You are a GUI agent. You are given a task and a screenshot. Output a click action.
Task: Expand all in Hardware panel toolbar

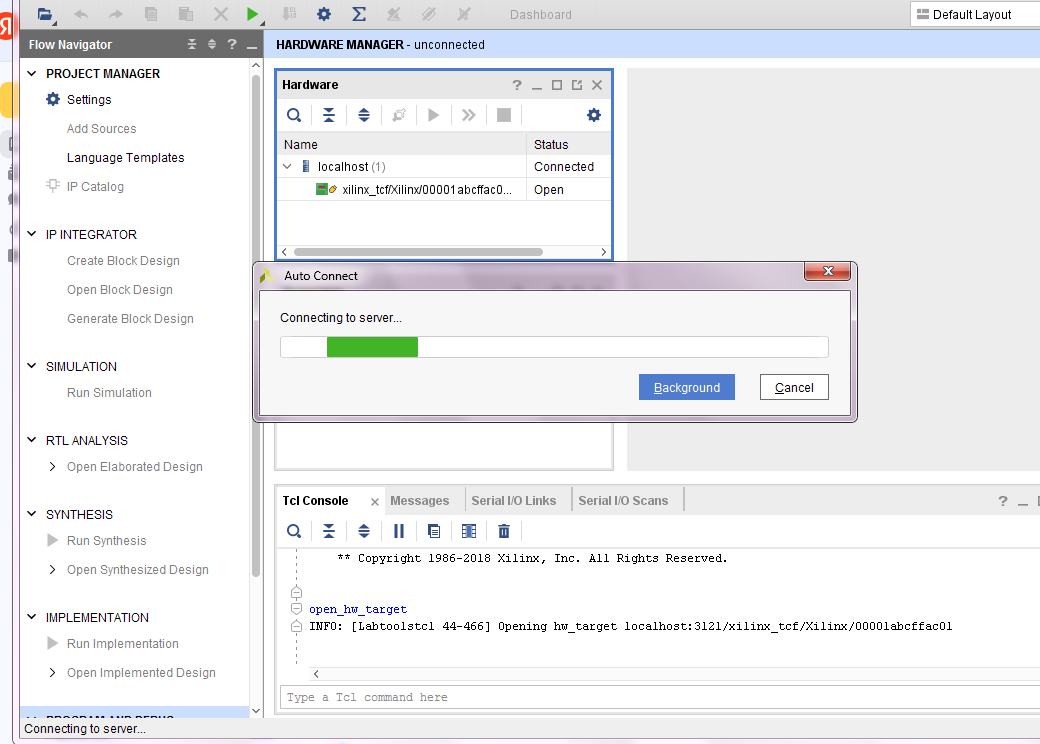363,115
